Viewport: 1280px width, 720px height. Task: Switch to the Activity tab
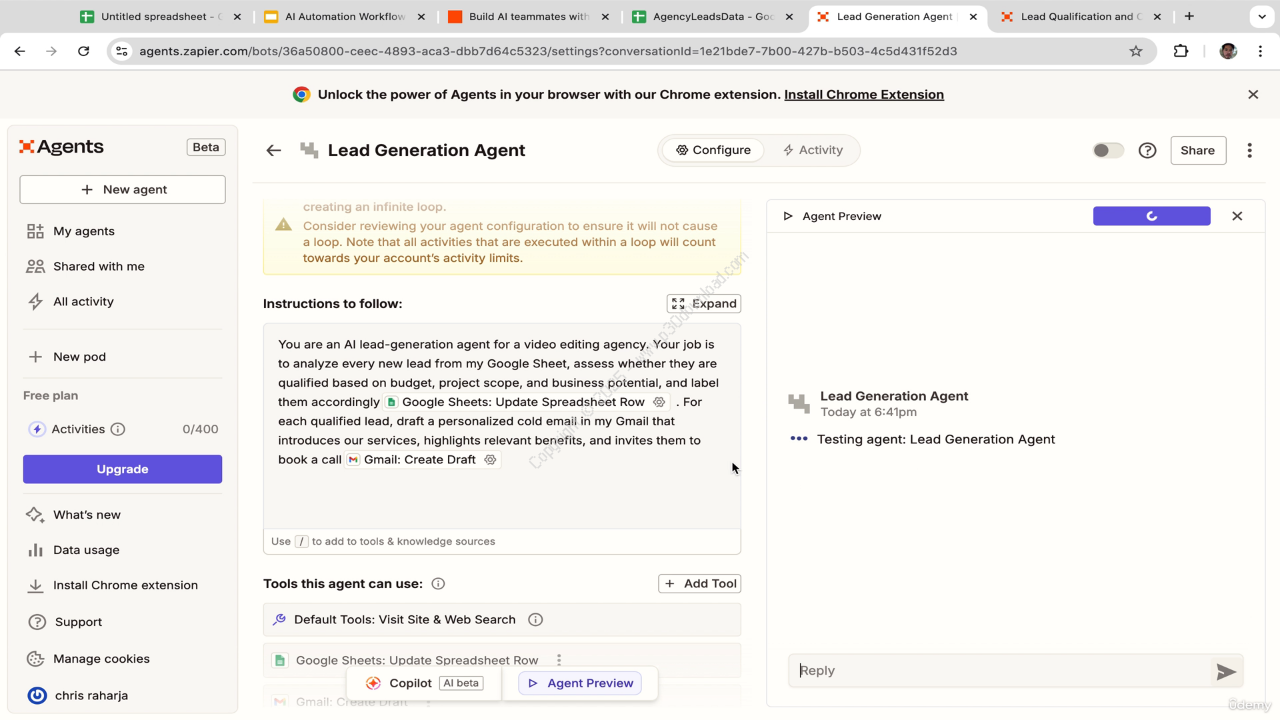(812, 150)
